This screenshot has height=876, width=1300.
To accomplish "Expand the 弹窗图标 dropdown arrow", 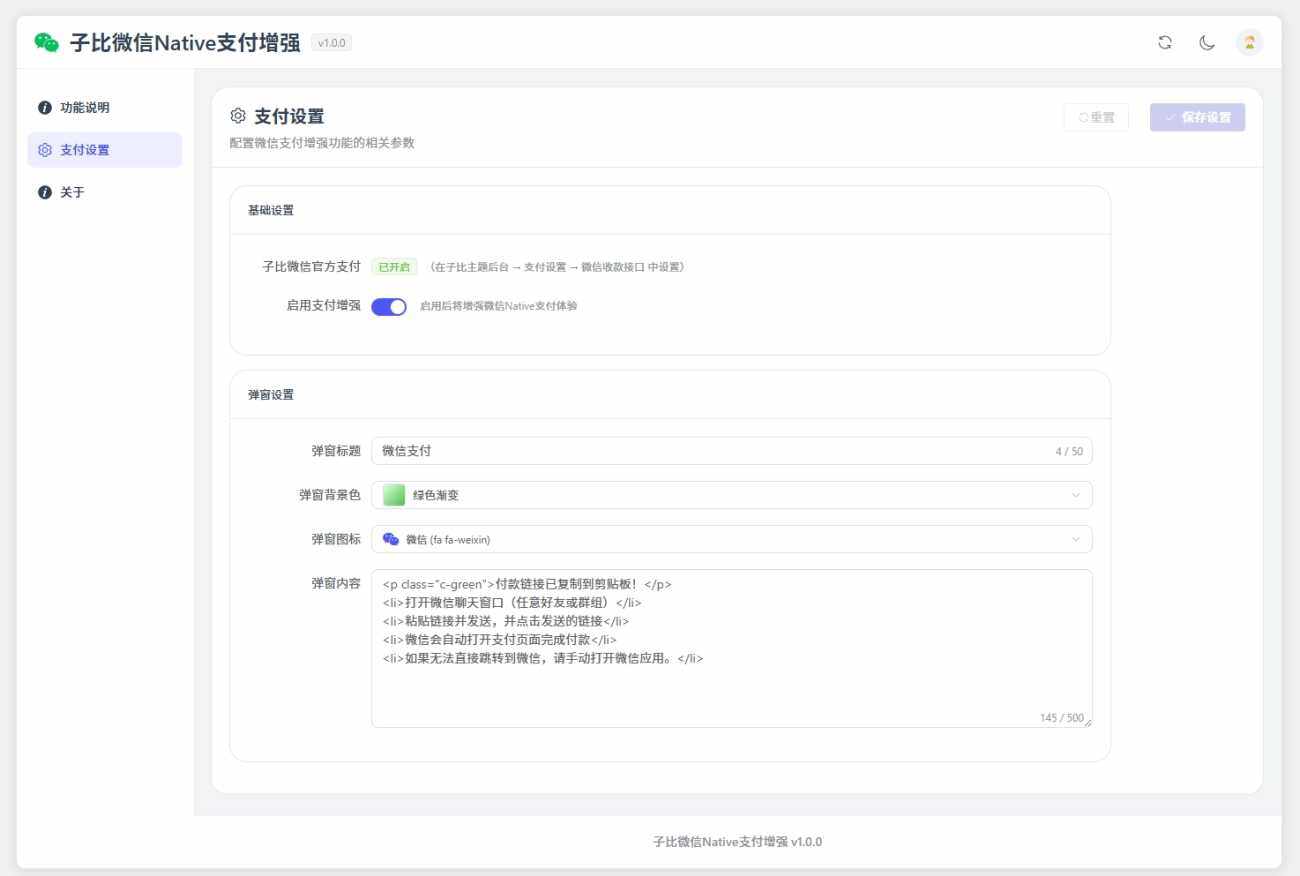I will point(1076,539).
